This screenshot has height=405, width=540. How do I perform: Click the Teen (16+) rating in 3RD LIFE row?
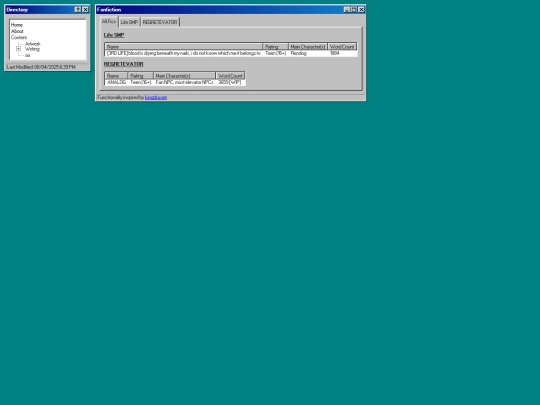point(276,53)
